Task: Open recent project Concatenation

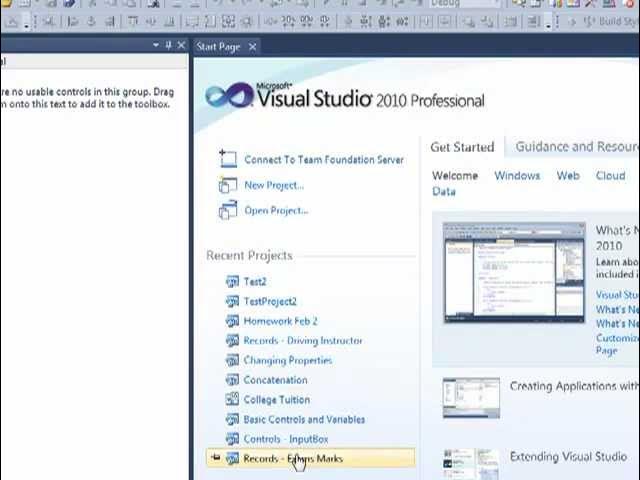Action: pos(275,380)
